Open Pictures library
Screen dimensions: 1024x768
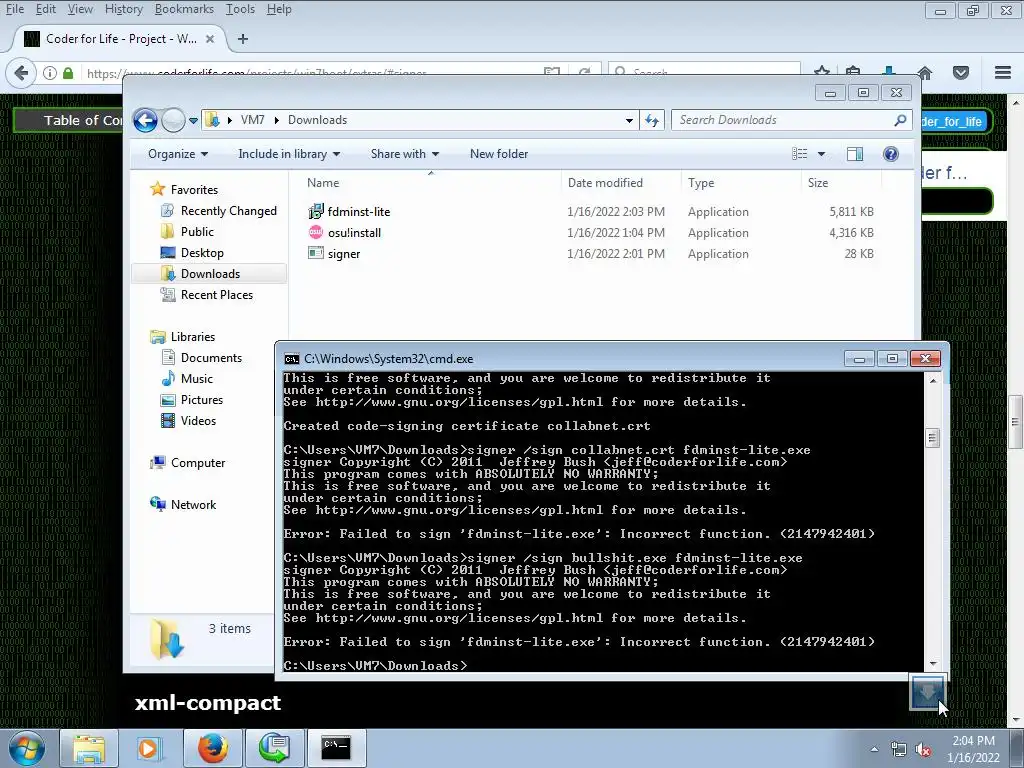point(202,400)
